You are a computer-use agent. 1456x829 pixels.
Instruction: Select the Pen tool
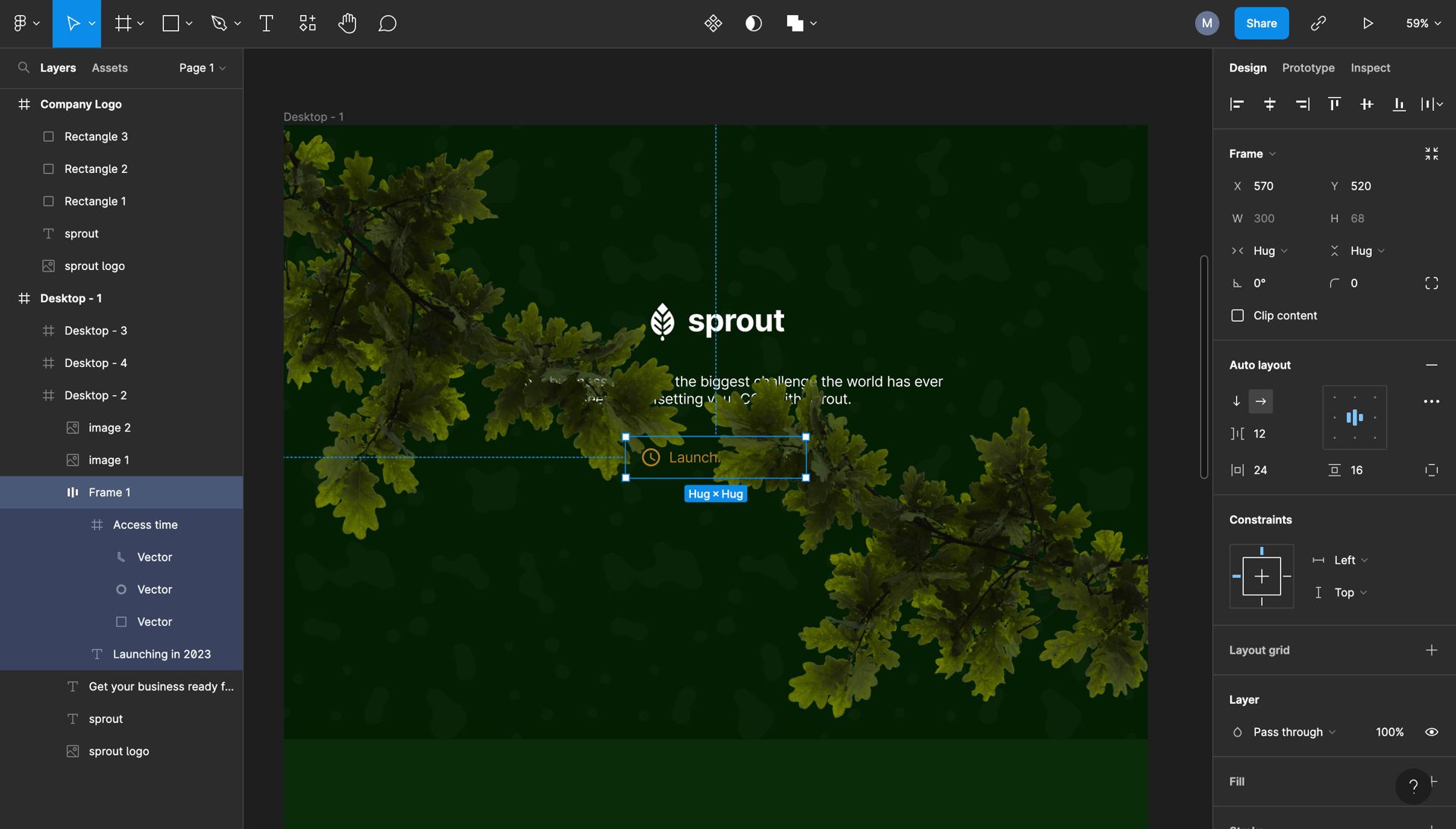tap(219, 24)
